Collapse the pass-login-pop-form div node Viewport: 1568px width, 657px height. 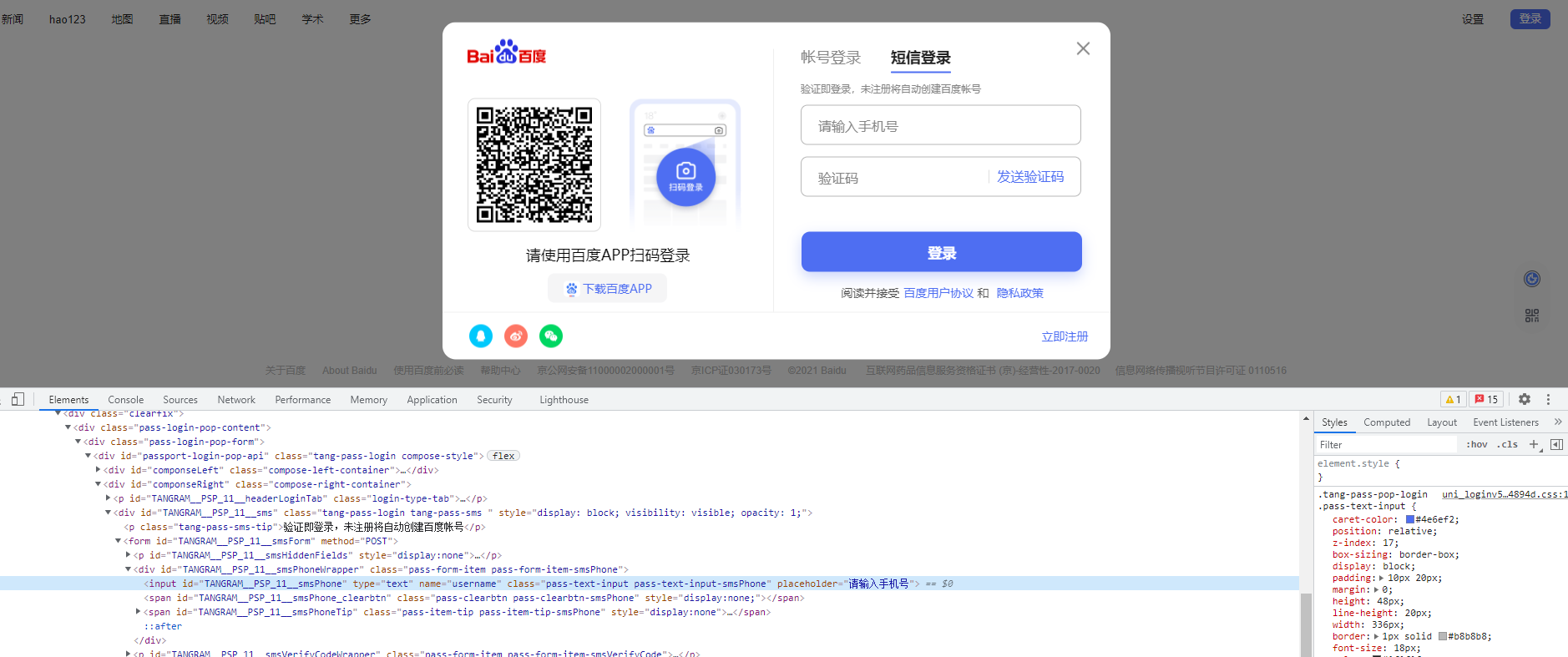[x=78, y=442]
